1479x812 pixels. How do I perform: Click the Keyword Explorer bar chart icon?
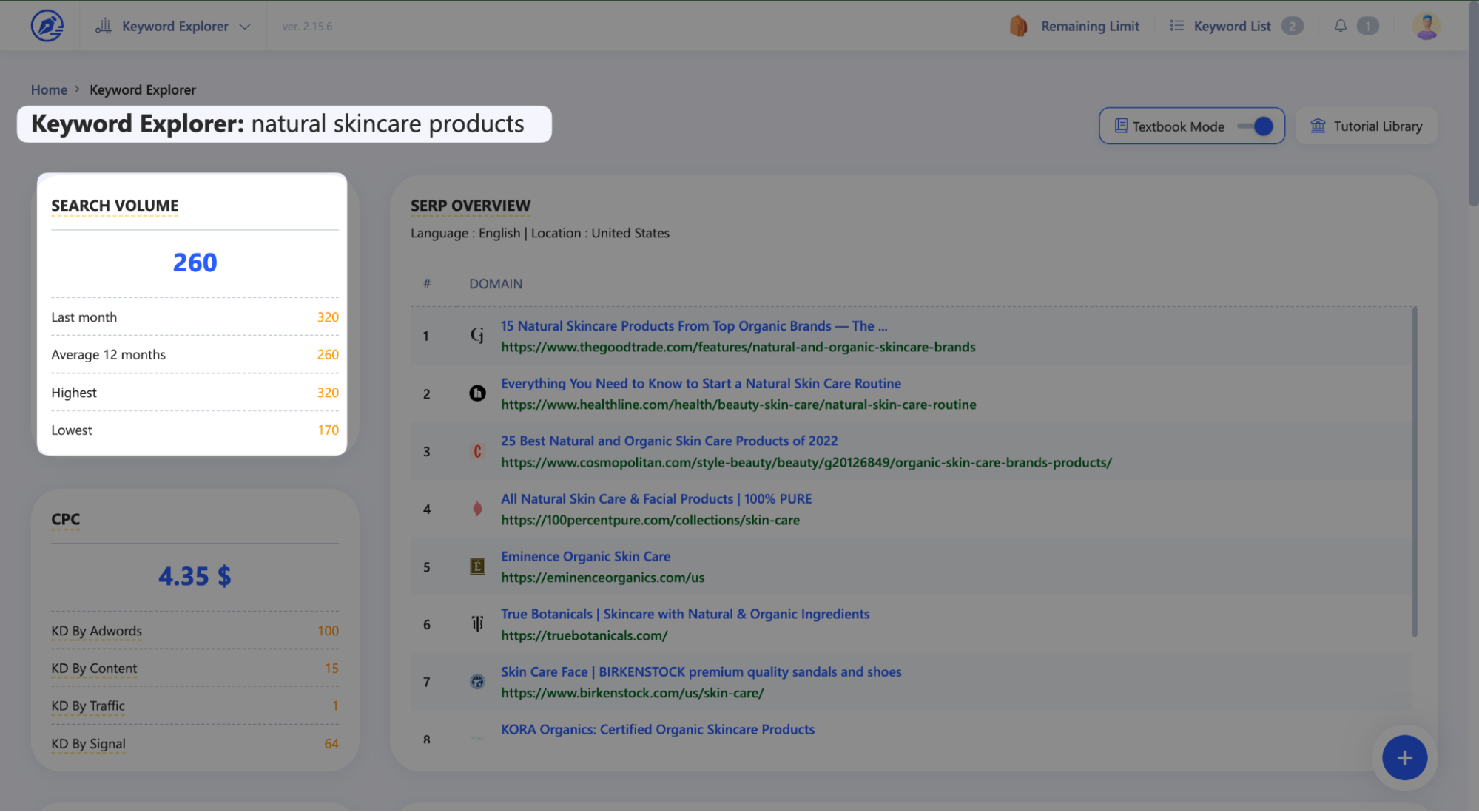pyautogui.click(x=104, y=26)
